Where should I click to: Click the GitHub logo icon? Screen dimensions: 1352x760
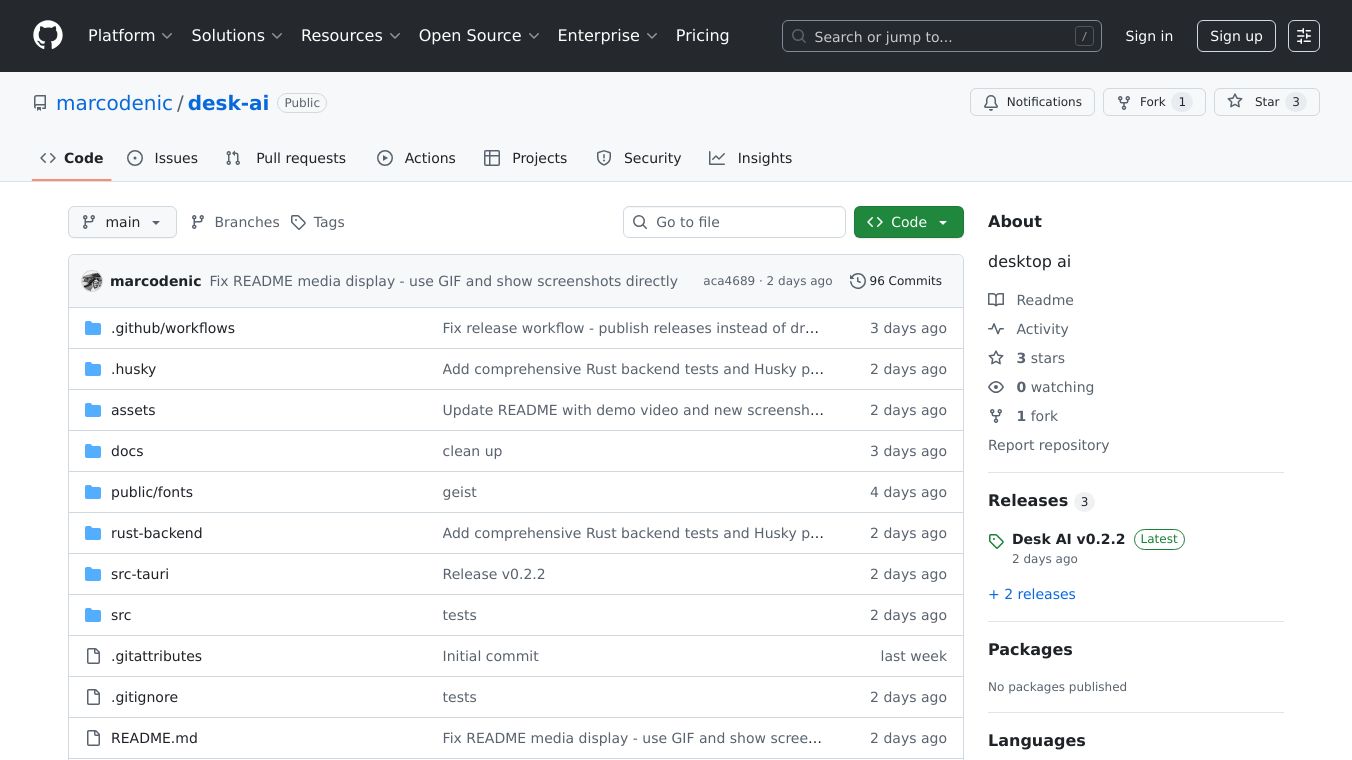tap(48, 36)
